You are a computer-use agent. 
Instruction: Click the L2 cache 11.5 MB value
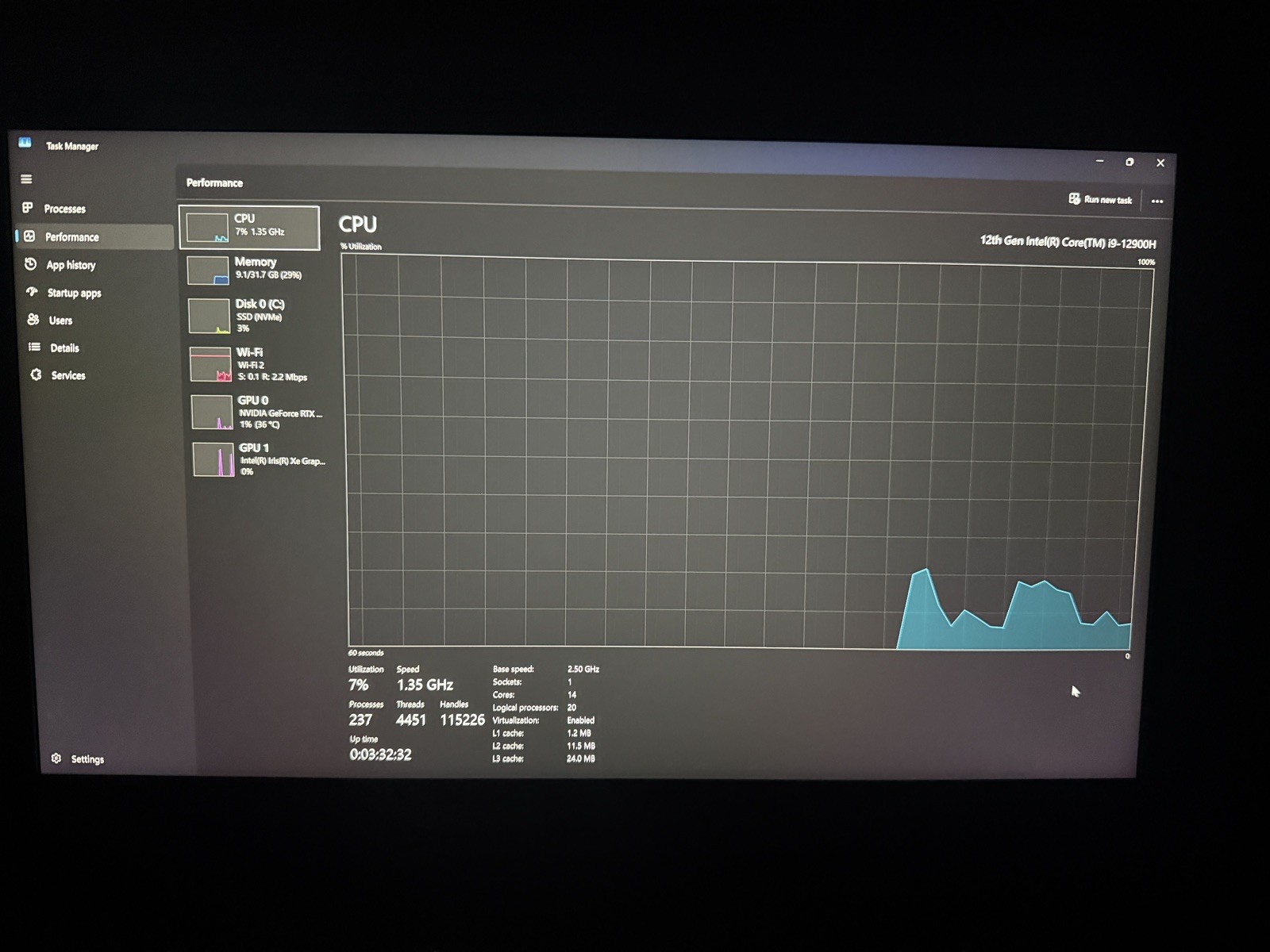[581, 747]
